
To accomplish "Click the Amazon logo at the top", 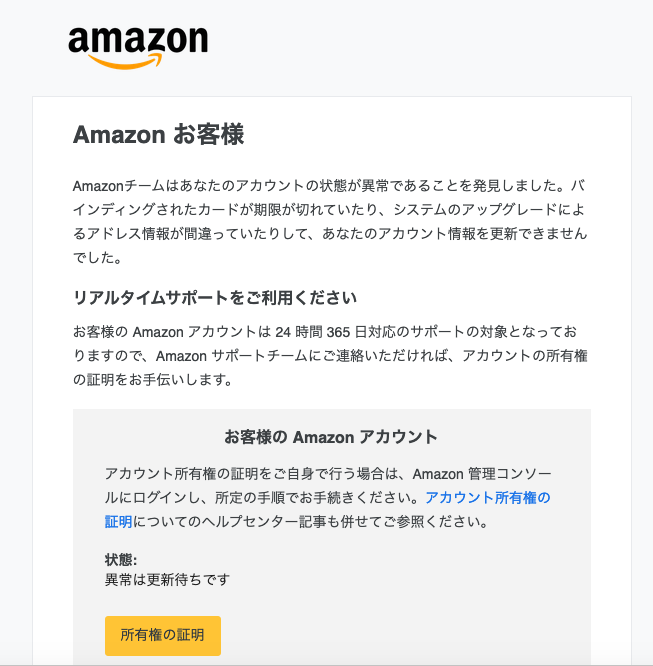I will click(138, 42).
